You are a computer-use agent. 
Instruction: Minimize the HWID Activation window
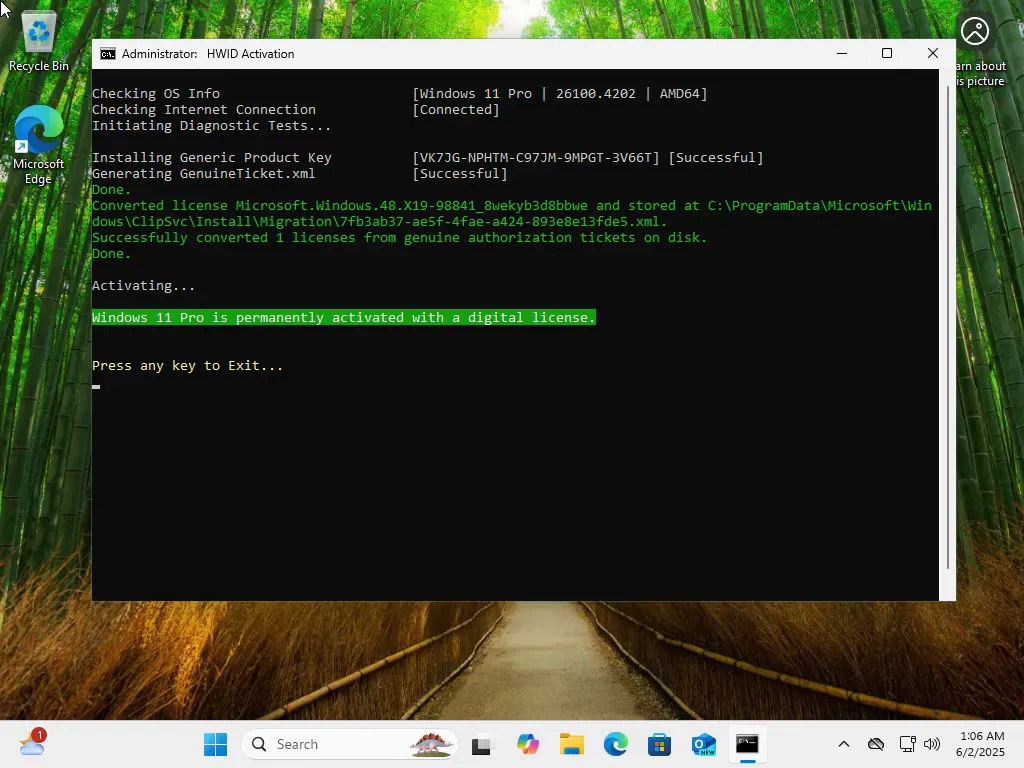[x=842, y=54]
